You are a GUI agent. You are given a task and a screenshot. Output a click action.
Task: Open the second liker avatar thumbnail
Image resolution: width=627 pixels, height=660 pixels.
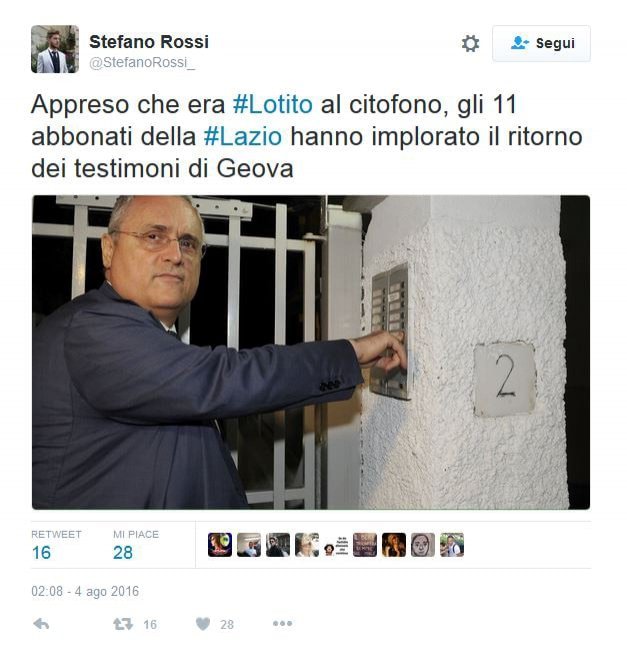click(249, 545)
